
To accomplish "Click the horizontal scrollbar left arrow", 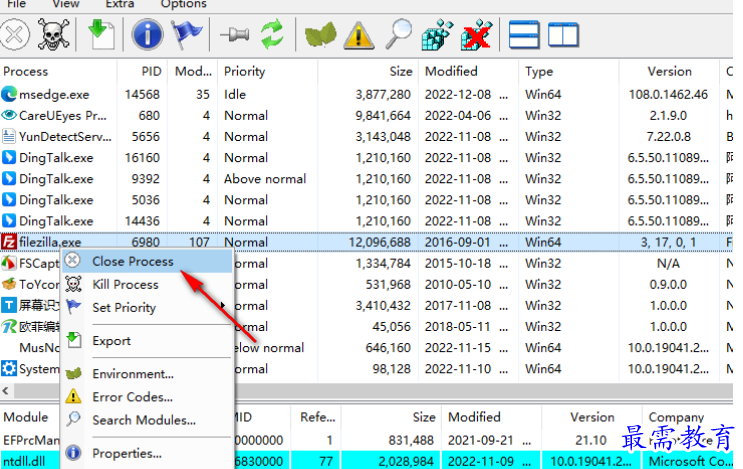I will [x=6, y=391].
